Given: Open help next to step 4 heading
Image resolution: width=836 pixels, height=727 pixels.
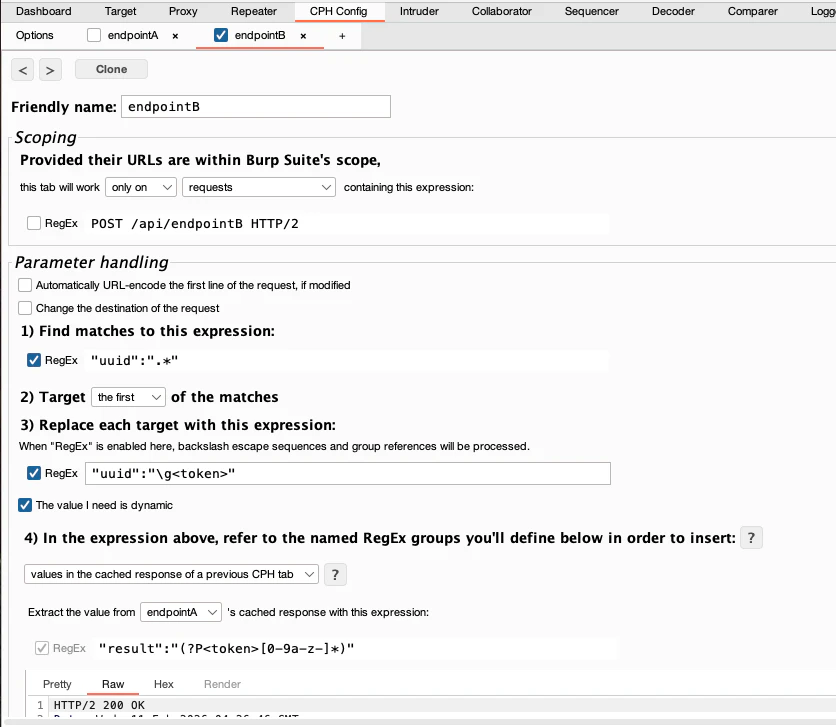Looking at the screenshot, I should (x=751, y=538).
